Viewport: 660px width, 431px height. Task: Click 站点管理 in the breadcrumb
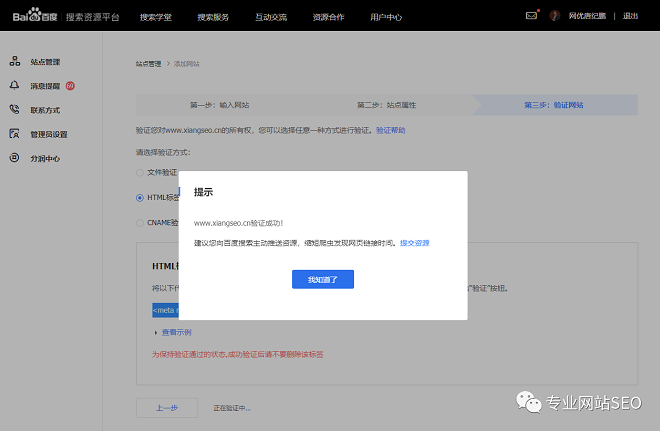[x=148, y=64]
